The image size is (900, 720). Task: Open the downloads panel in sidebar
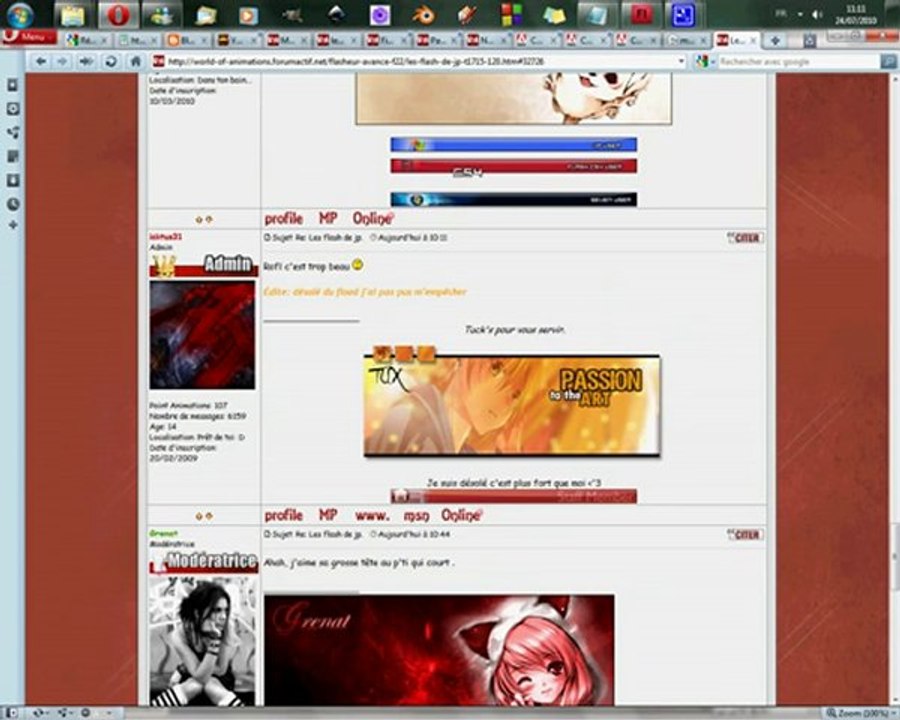pos(13,180)
